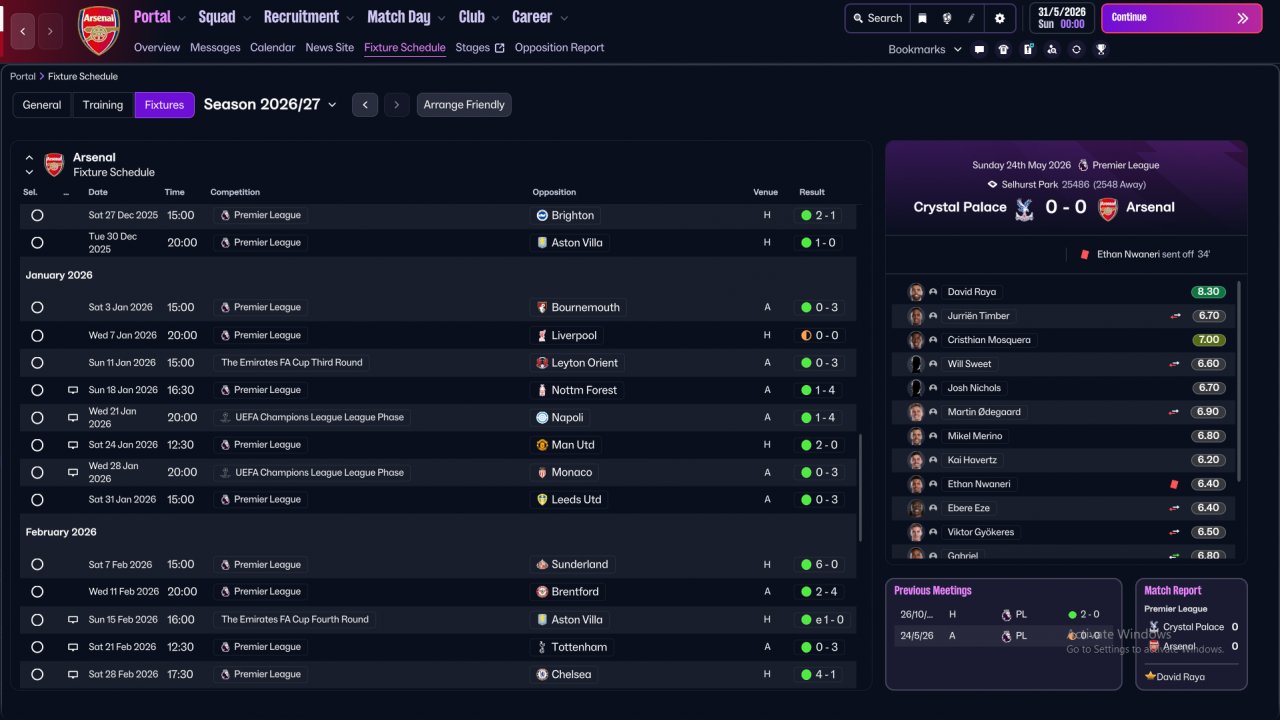1280x720 pixels.
Task: Click the TV icon on the Tottenham row
Action: (73, 647)
